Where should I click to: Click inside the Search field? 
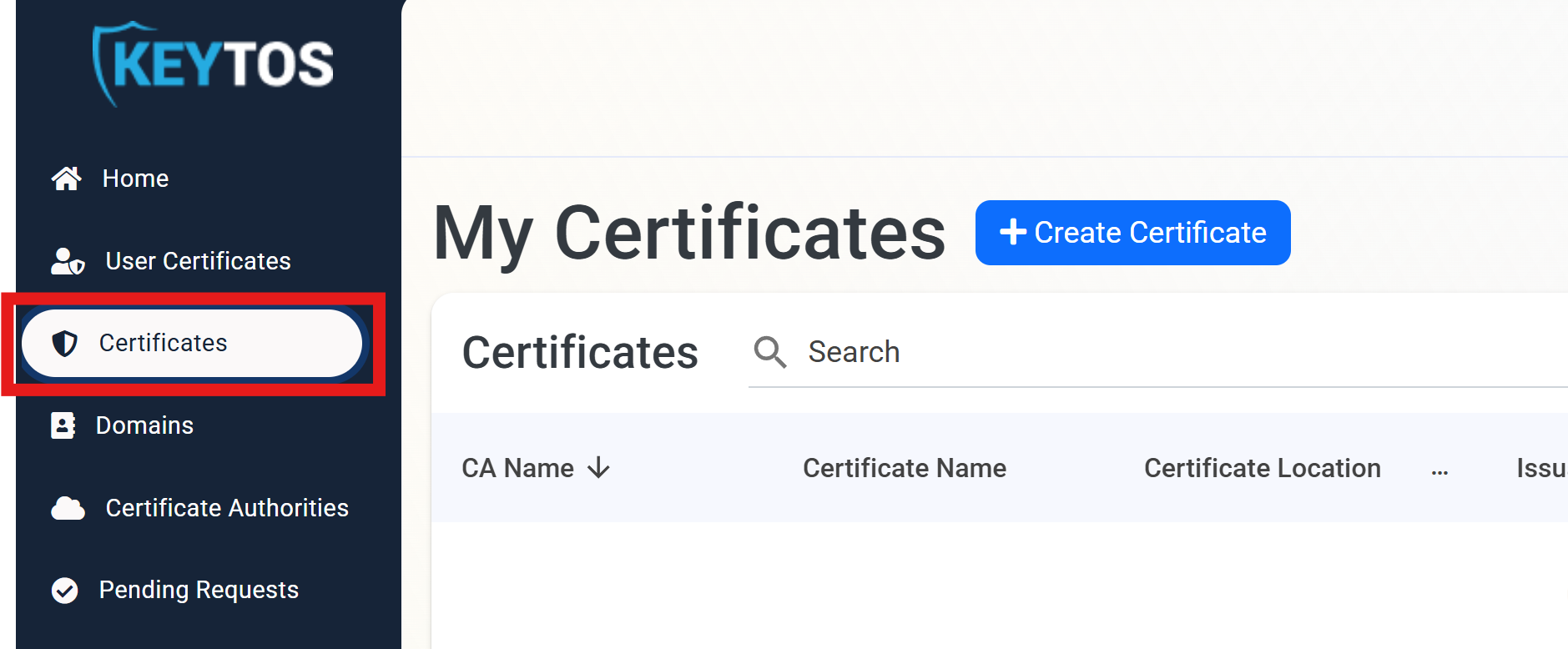click(x=918, y=352)
